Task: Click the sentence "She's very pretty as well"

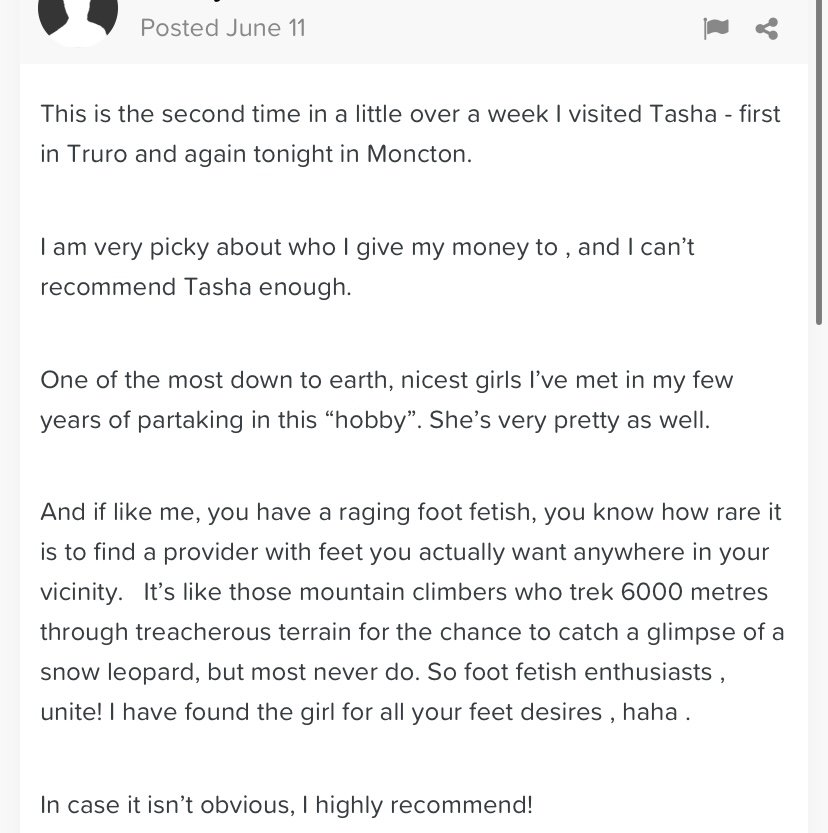Action: point(569,420)
